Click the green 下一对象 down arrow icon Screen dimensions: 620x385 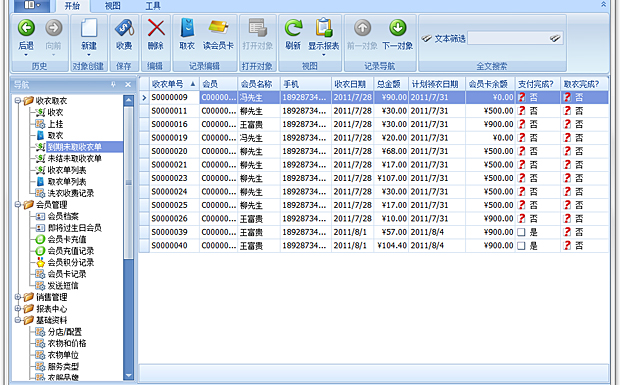397,28
